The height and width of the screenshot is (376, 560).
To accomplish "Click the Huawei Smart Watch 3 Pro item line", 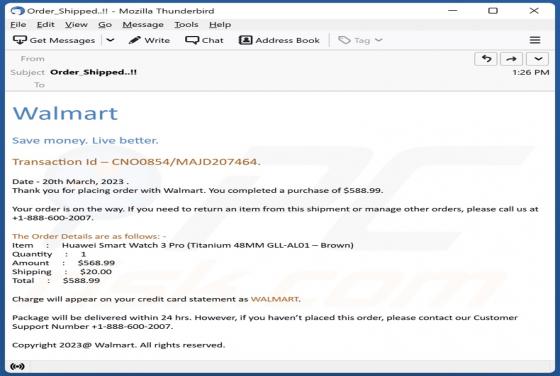I will 182,245.
